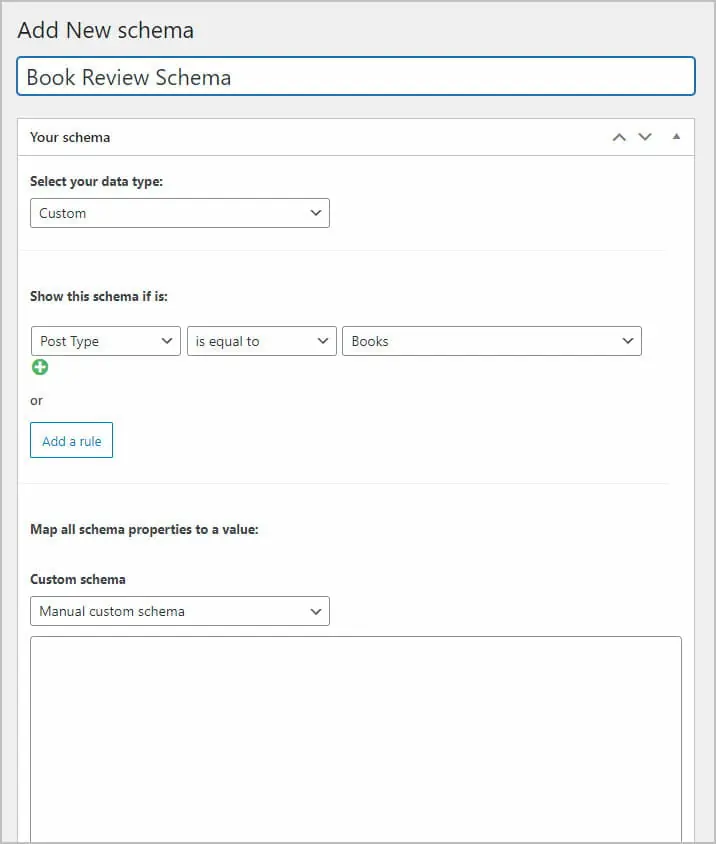Open the 'is equal to' comparison dropdown

[x=261, y=340]
